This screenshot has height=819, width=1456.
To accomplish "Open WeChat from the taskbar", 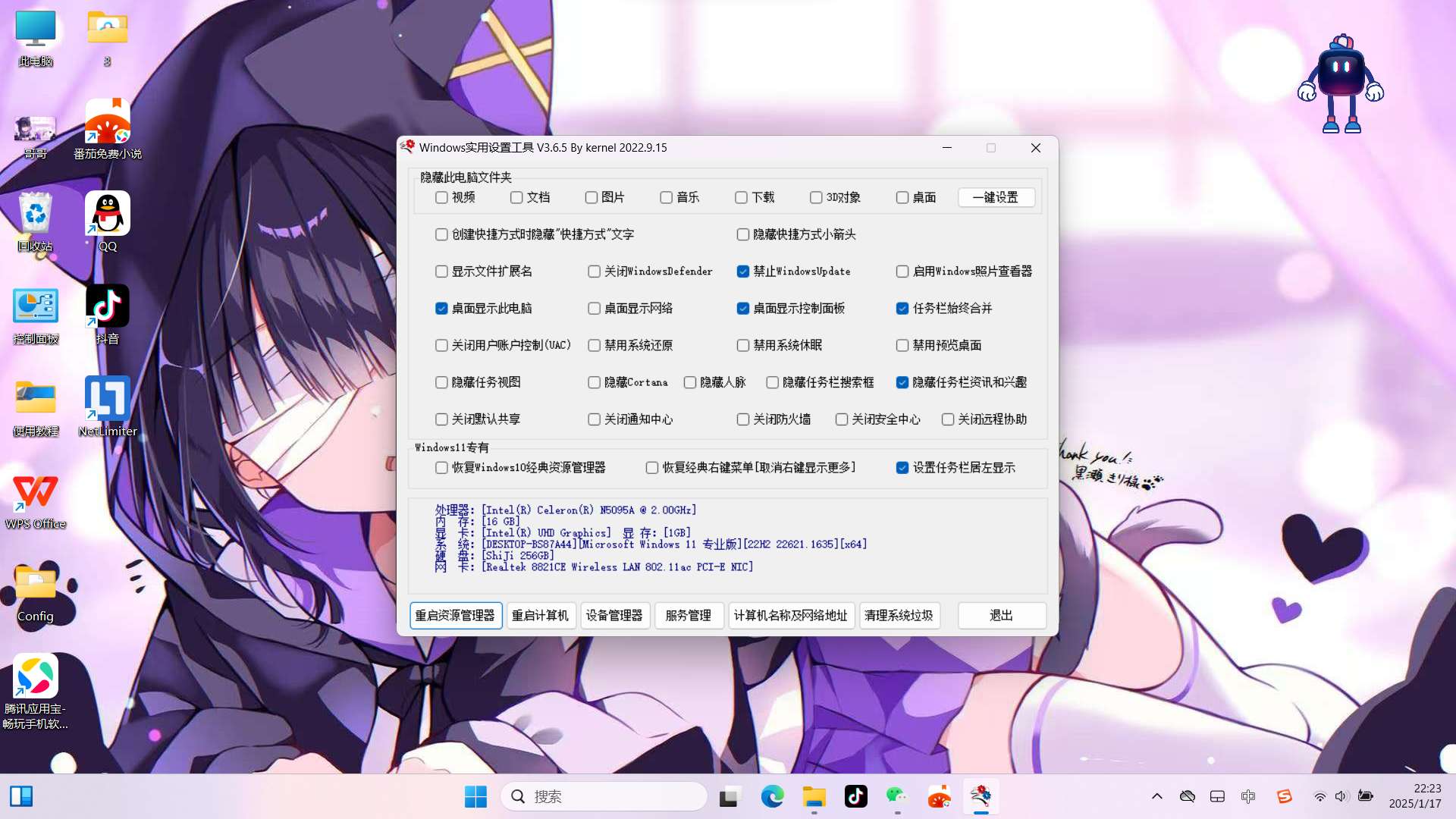I will click(x=897, y=796).
